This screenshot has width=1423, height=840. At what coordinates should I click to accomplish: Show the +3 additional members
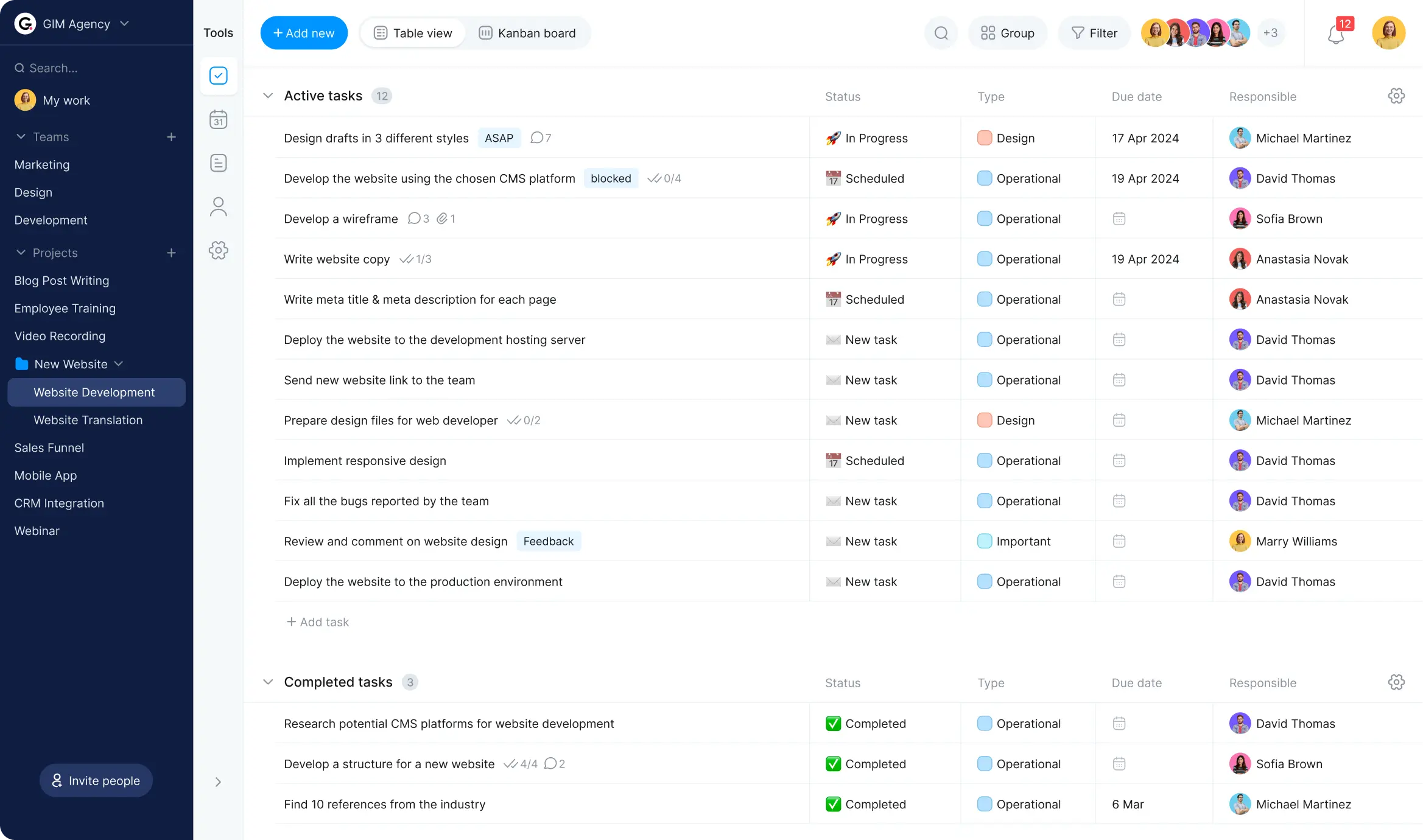pos(1270,33)
